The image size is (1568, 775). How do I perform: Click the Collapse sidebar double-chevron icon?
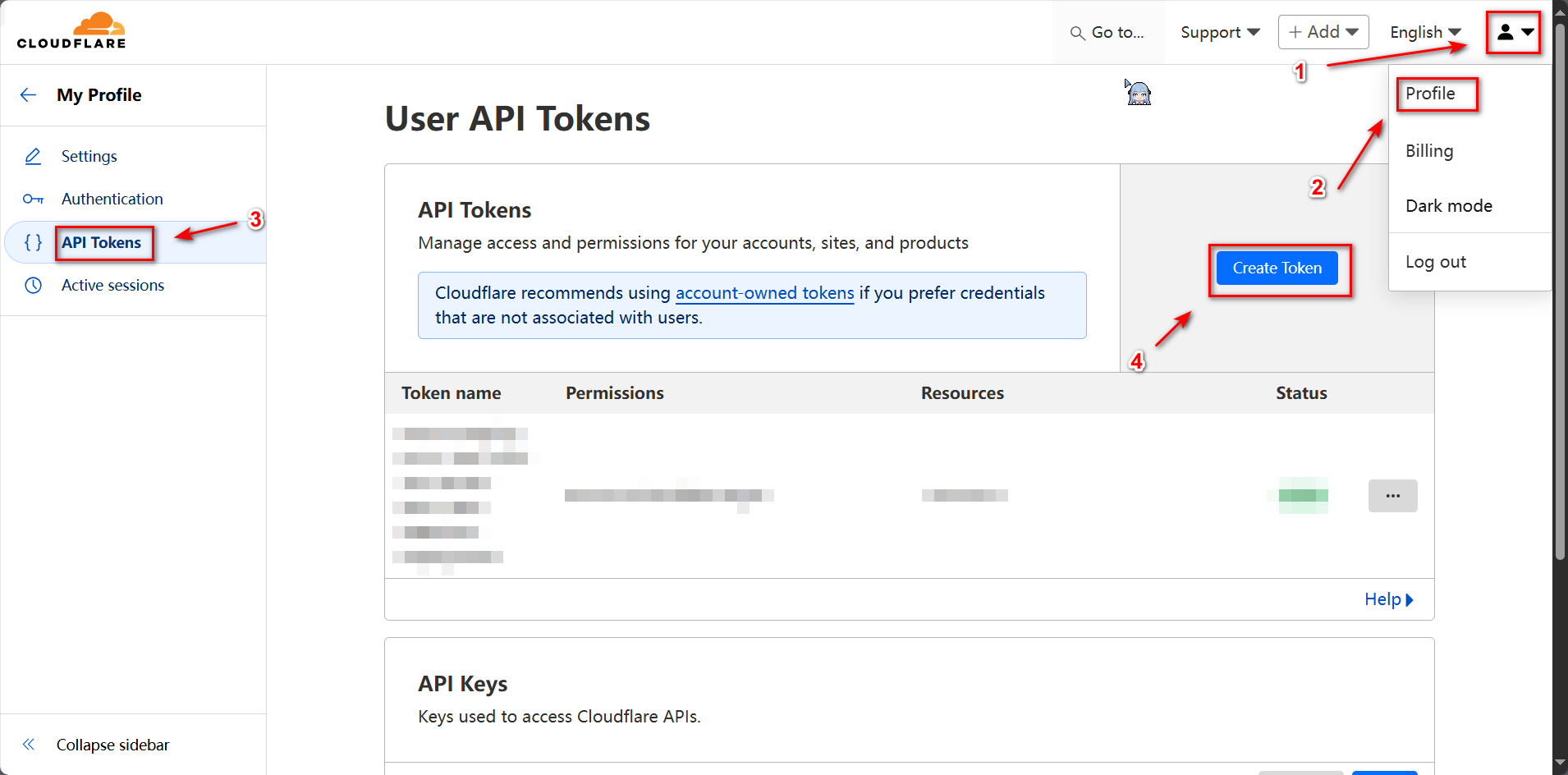point(29,745)
